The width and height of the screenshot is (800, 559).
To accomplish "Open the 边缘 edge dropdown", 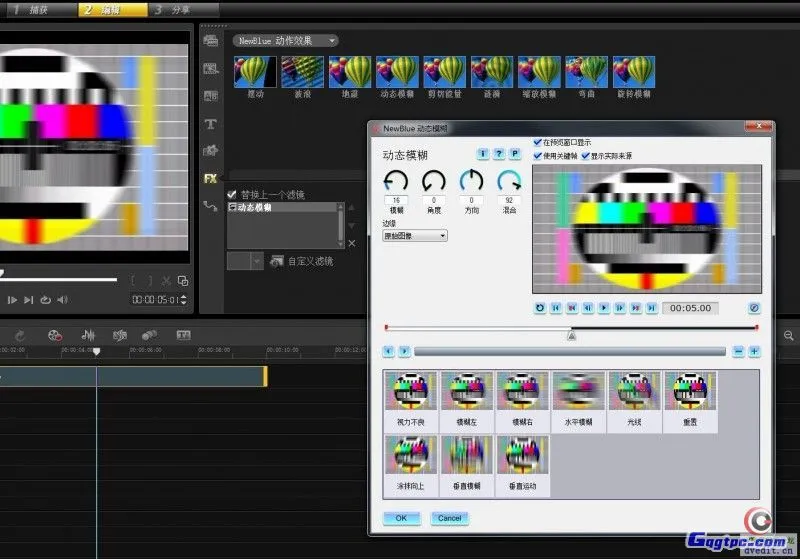I will point(415,235).
